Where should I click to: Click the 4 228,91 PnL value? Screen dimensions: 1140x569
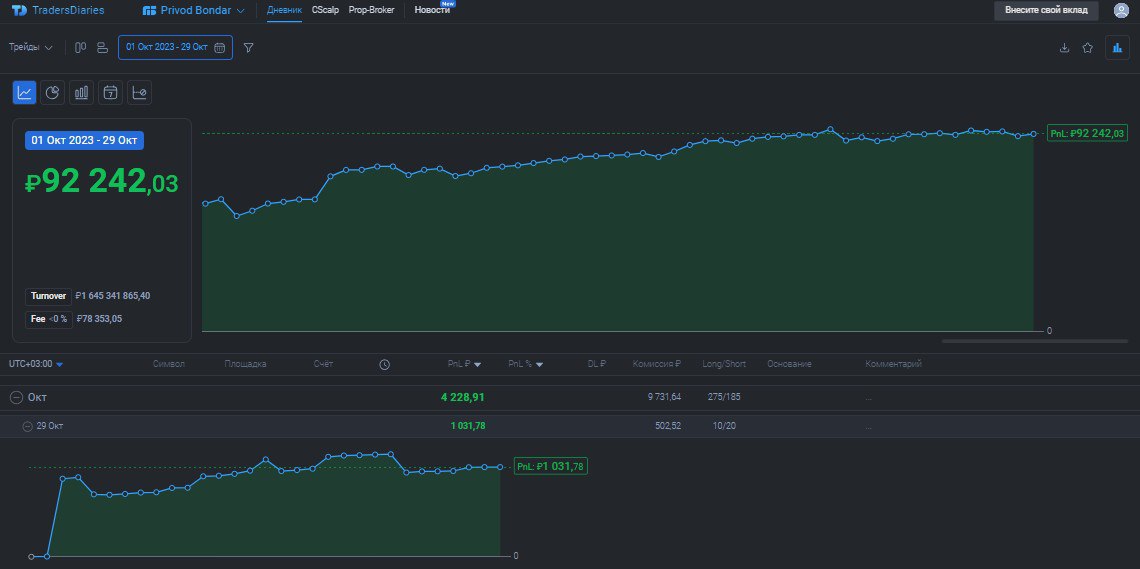(462, 398)
